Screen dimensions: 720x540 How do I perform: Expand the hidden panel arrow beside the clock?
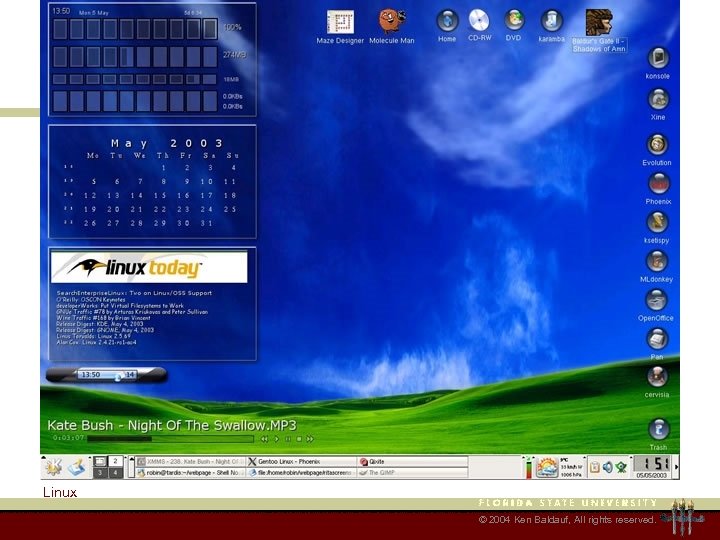coord(676,467)
